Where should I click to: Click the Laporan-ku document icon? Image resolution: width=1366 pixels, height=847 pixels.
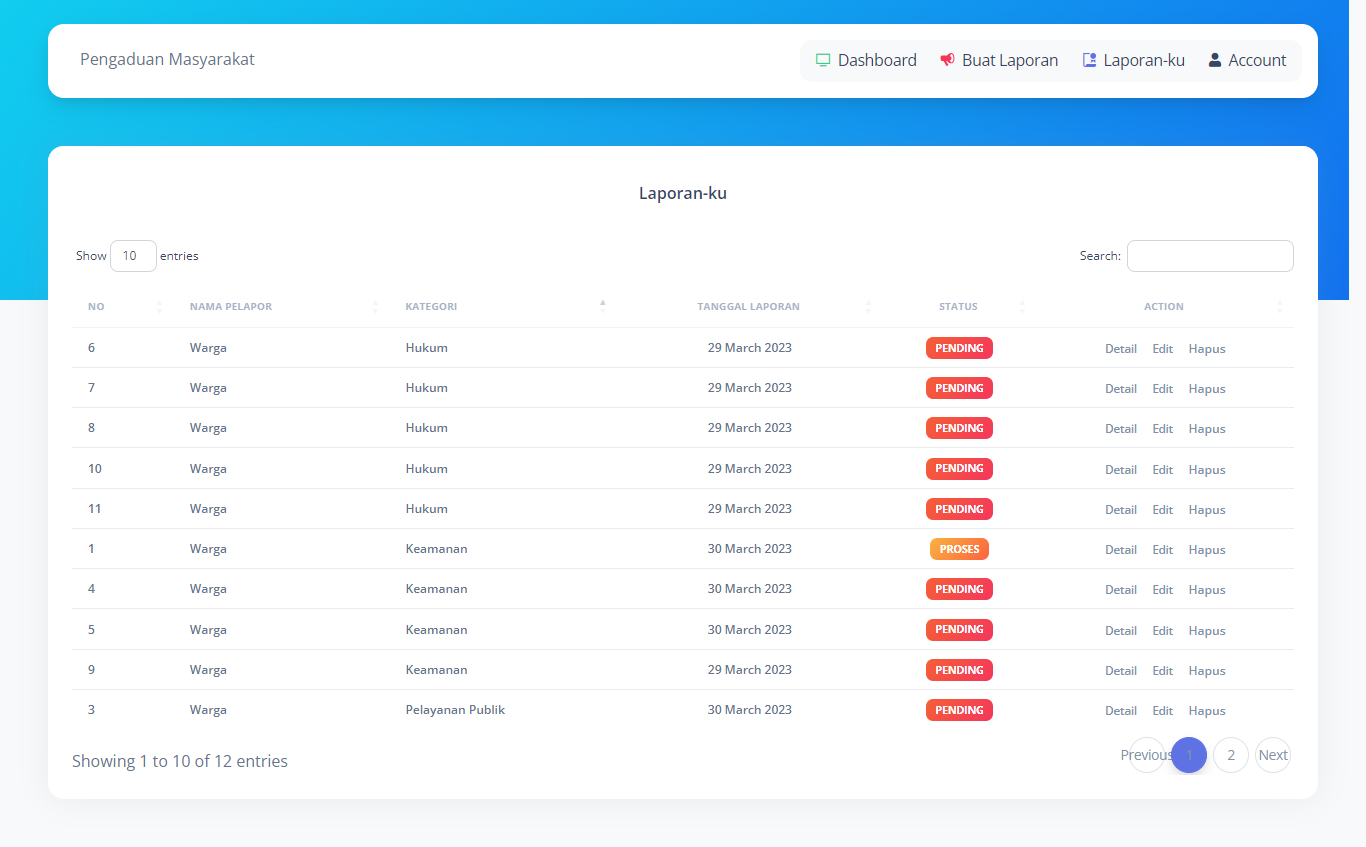[1089, 60]
